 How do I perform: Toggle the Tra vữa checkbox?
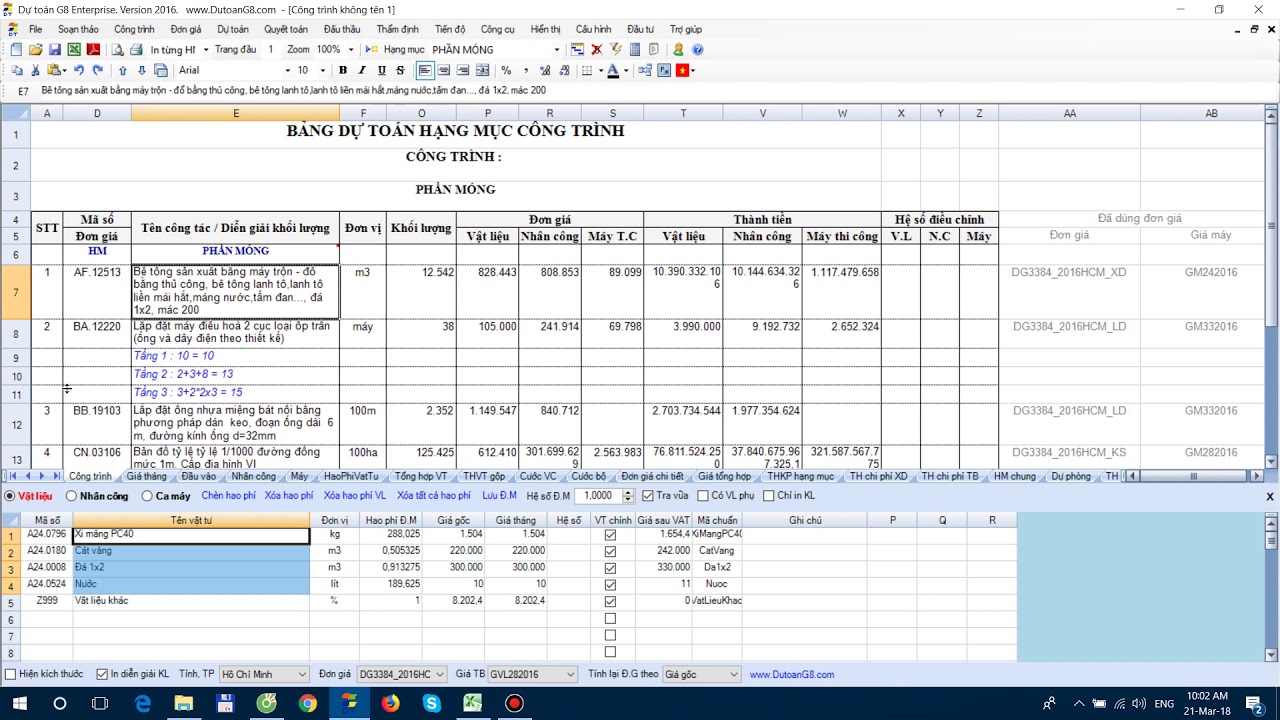648,496
